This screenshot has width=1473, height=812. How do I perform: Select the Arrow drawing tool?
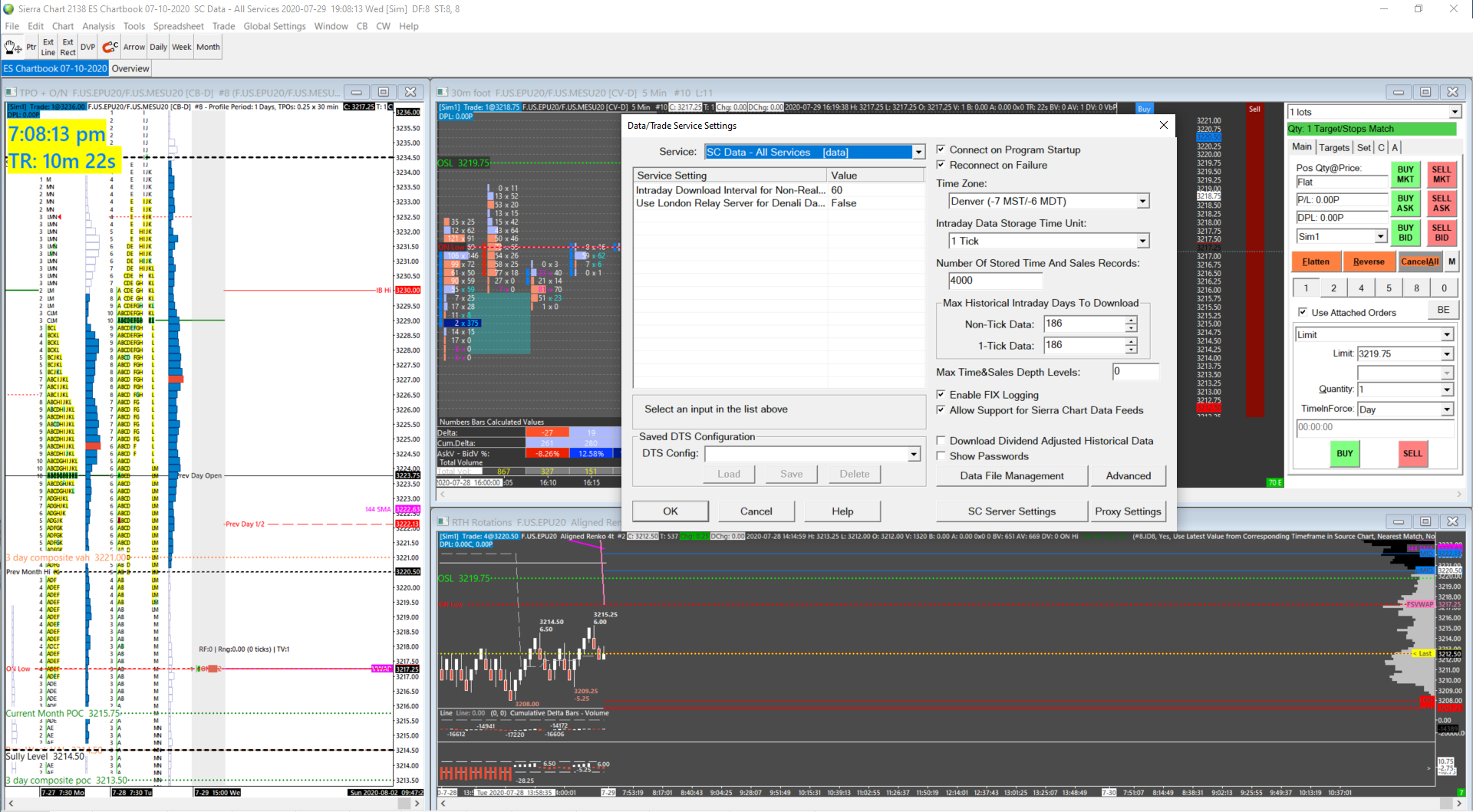pos(134,48)
